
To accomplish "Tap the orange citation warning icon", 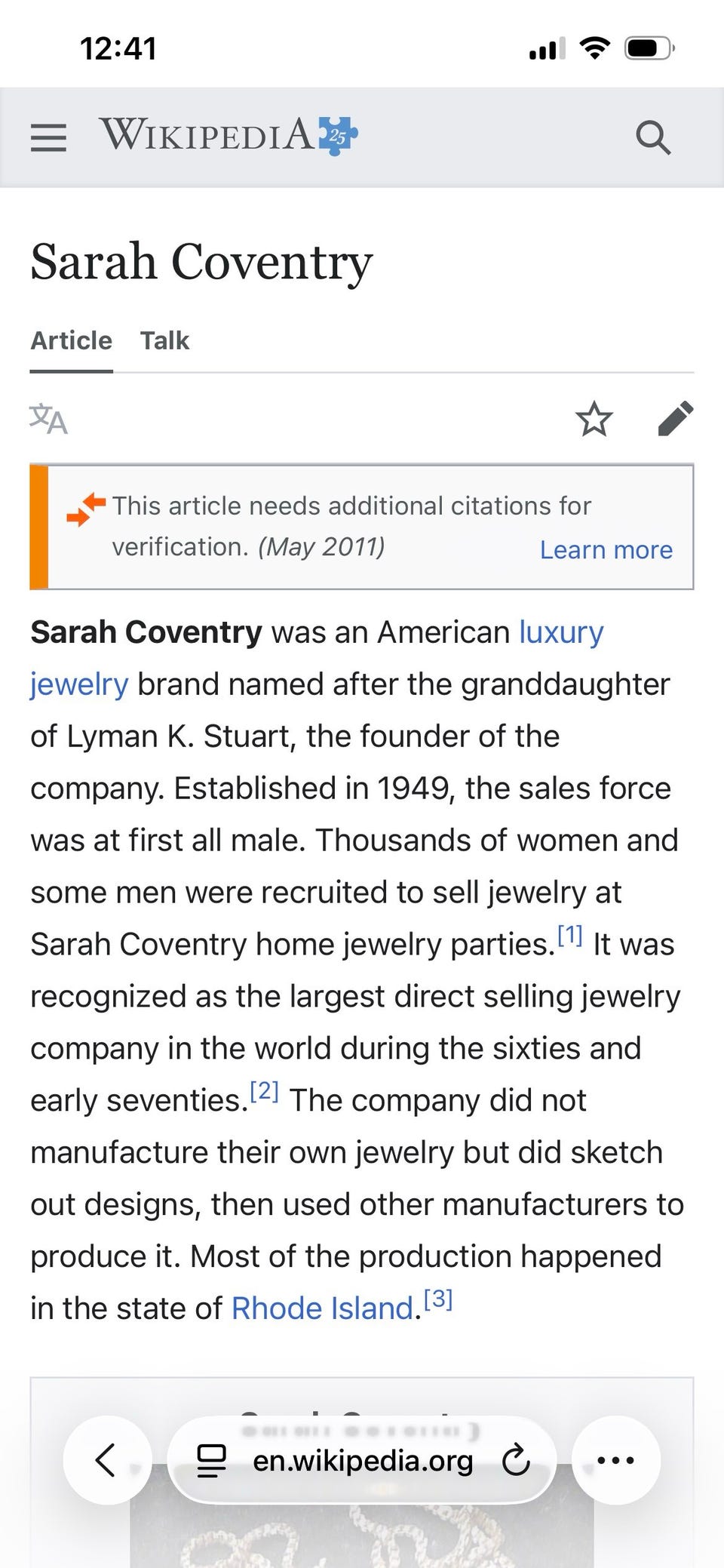I will (85, 509).
